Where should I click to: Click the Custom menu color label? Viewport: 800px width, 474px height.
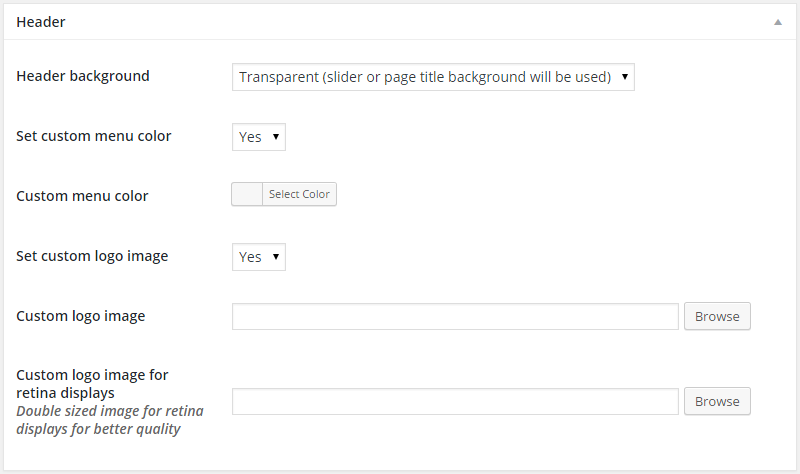(82, 196)
